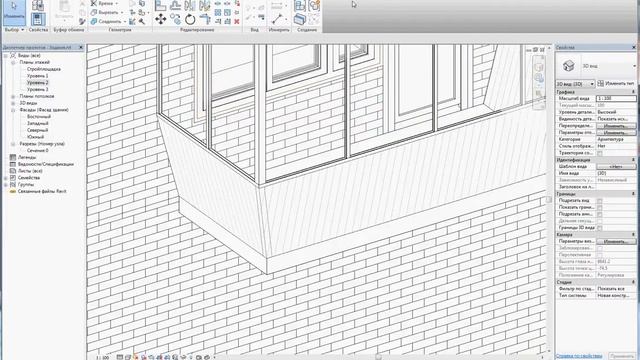Toggle the Границы 3D вида checkbox
Image resolution: width=640 pixels, height=360 pixels.
(x=600, y=227)
